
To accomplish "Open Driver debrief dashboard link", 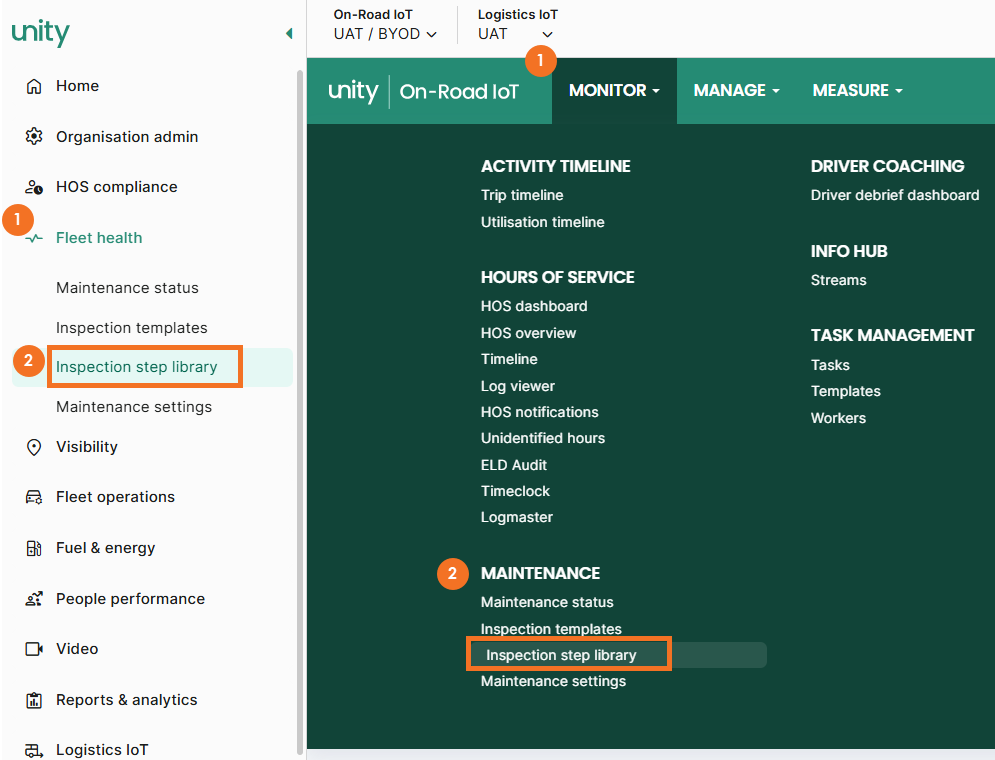I will pos(895,195).
